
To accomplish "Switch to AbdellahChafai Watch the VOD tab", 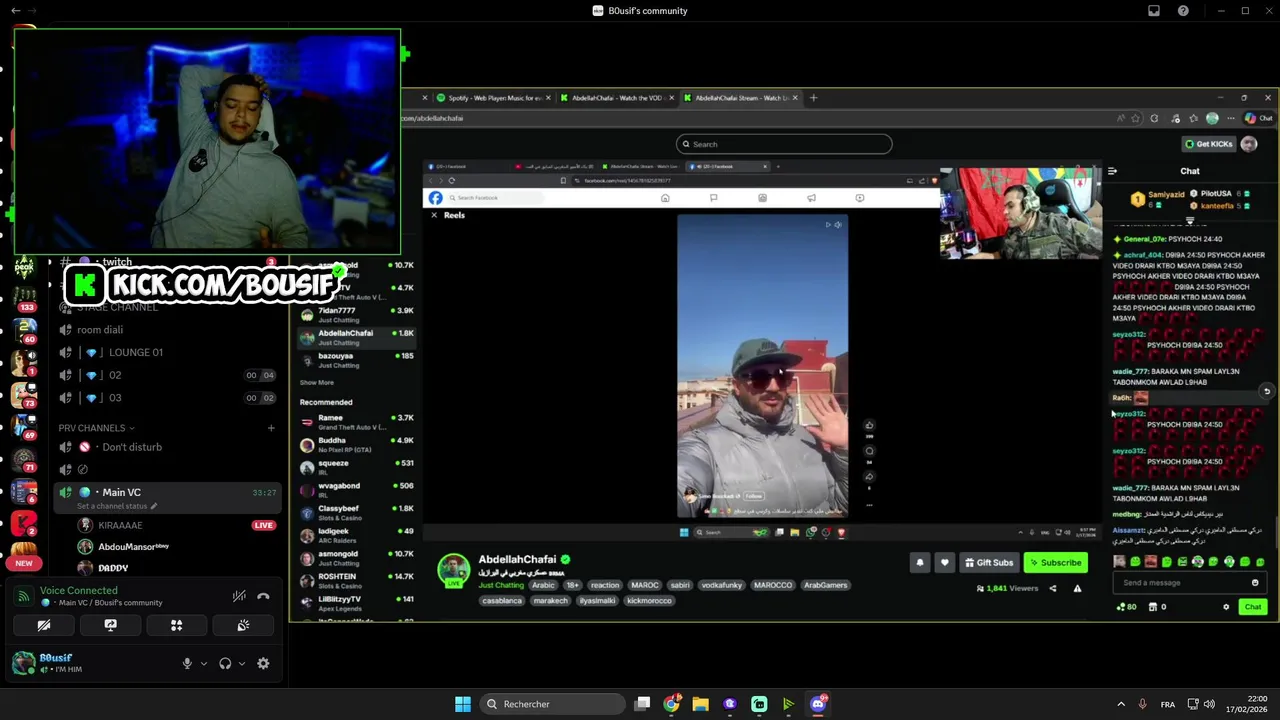I will [616, 98].
